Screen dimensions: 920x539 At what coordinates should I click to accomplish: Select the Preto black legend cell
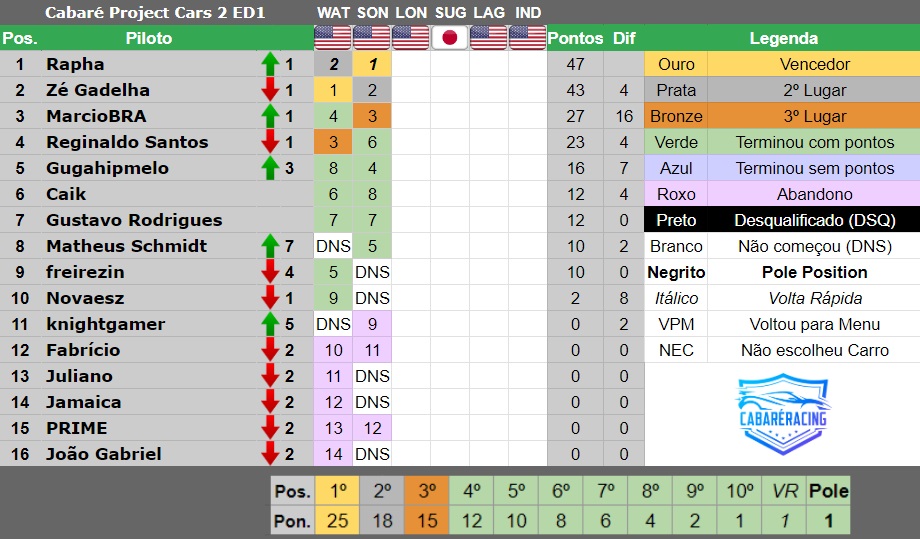(676, 220)
